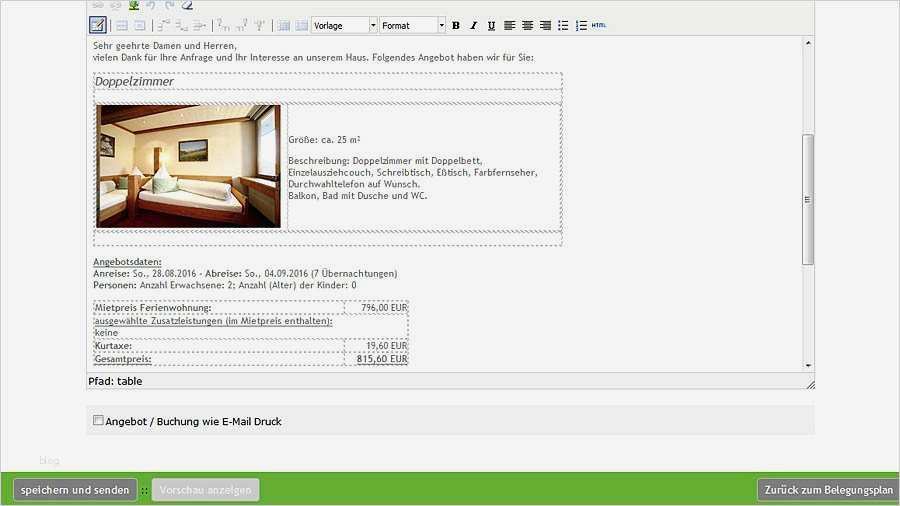Click the 'keine' table cell
Viewport: 900px width, 506px height.
[106, 333]
